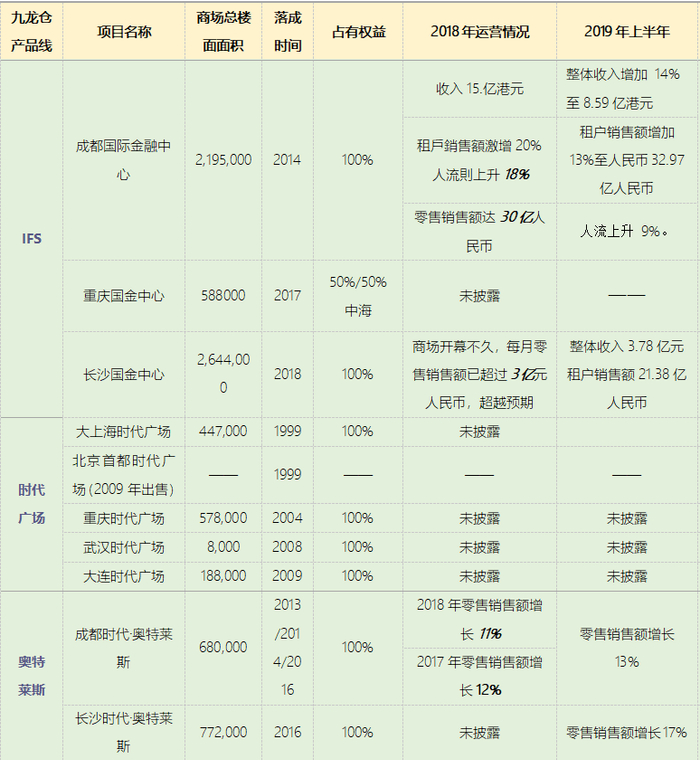The height and width of the screenshot is (760, 700).
Task: Click 2017年零售销售额增长12% cell
Action: [x=479, y=677]
